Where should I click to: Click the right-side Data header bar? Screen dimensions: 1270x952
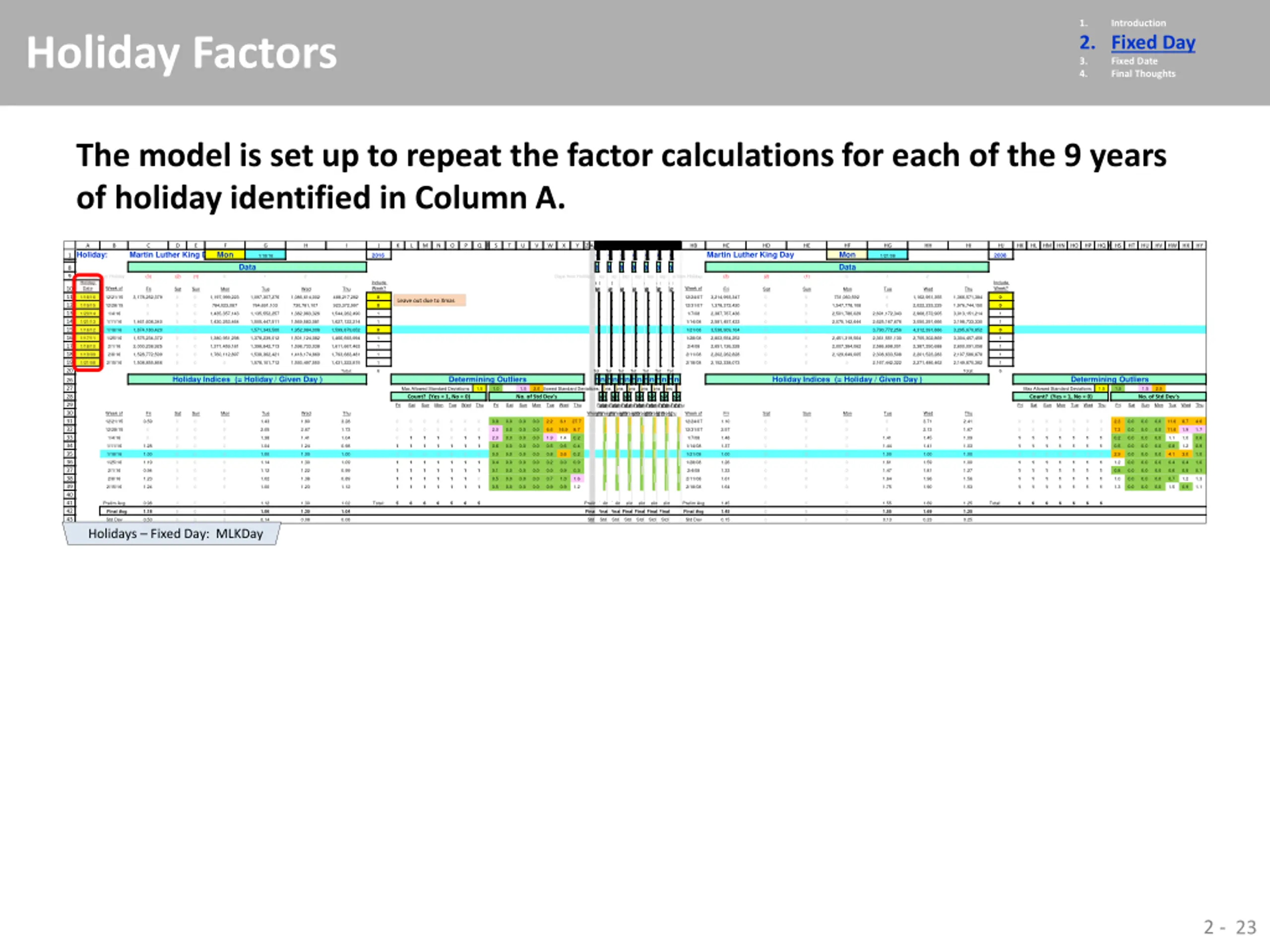pyautogui.click(x=847, y=267)
